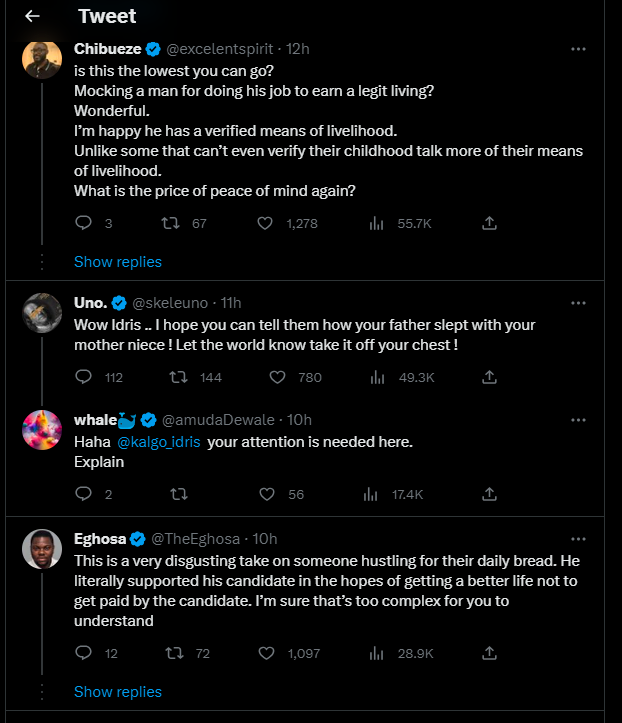The image size is (622, 723).
Task: Retweet Chibueze's tweet with 67 retweets
Action: (x=174, y=223)
